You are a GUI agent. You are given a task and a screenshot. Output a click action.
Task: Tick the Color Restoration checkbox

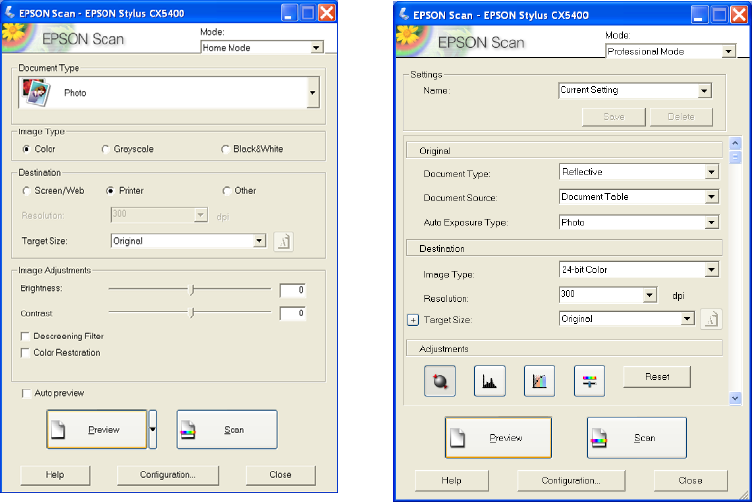26,352
